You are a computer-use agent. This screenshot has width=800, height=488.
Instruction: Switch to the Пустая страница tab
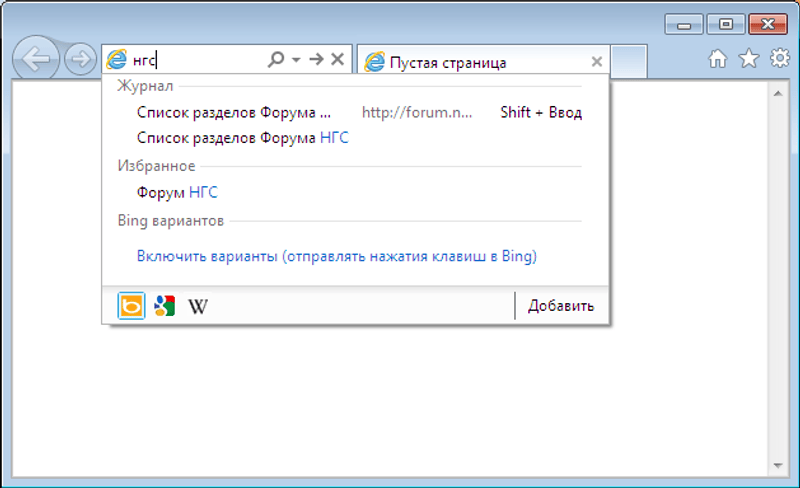tap(470, 62)
